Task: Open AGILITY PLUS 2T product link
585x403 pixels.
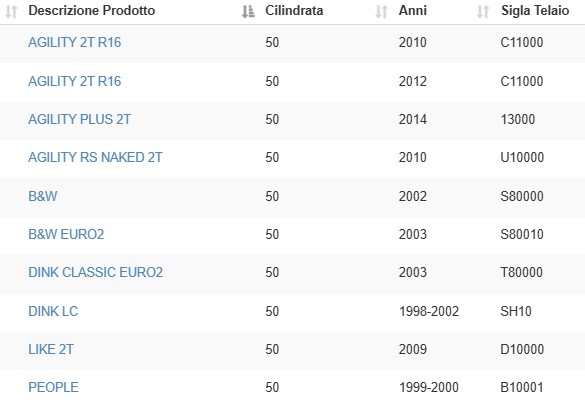Action: [x=79, y=119]
